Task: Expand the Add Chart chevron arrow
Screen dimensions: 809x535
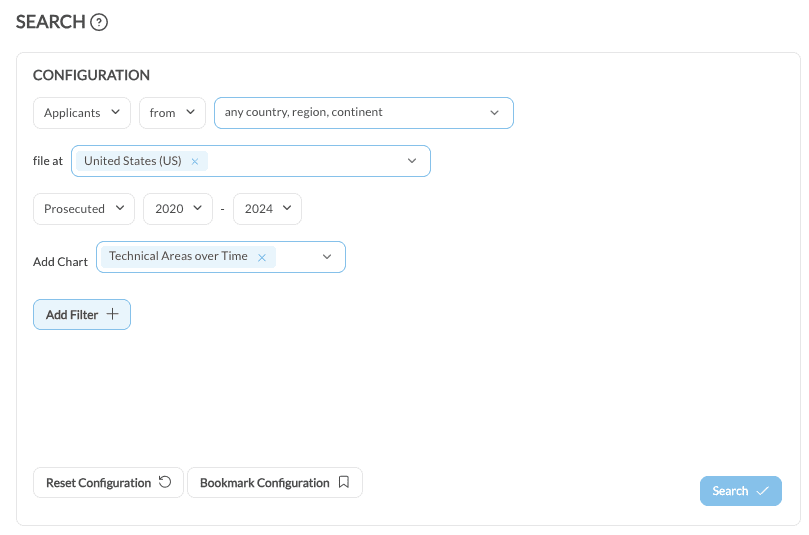Action: 327,257
